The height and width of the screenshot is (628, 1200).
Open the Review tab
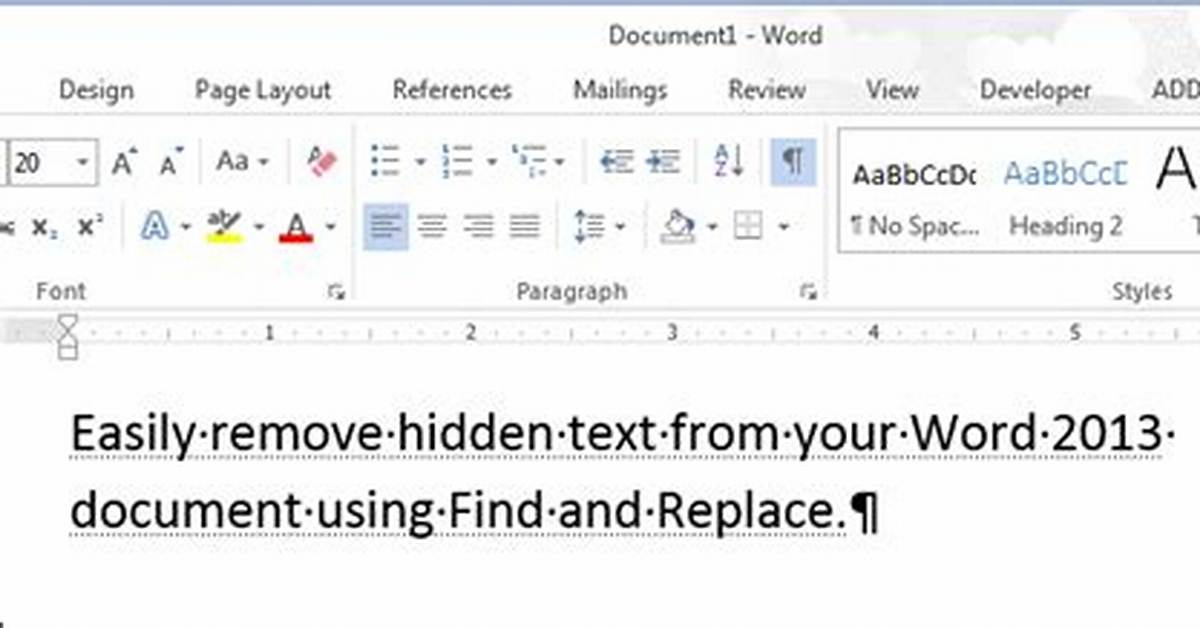coord(767,90)
